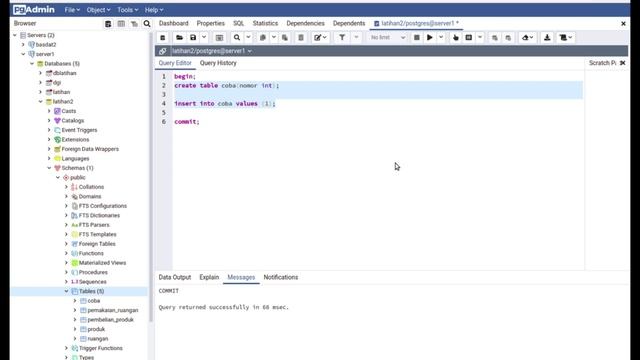Collapse the Databases (5) node
This screenshot has height=360, width=640.
[x=32, y=64]
